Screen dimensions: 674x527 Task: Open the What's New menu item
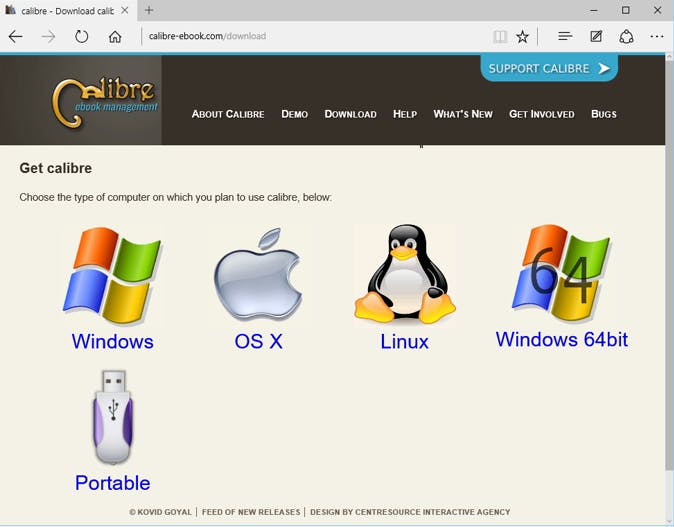[x=463, y=114]
